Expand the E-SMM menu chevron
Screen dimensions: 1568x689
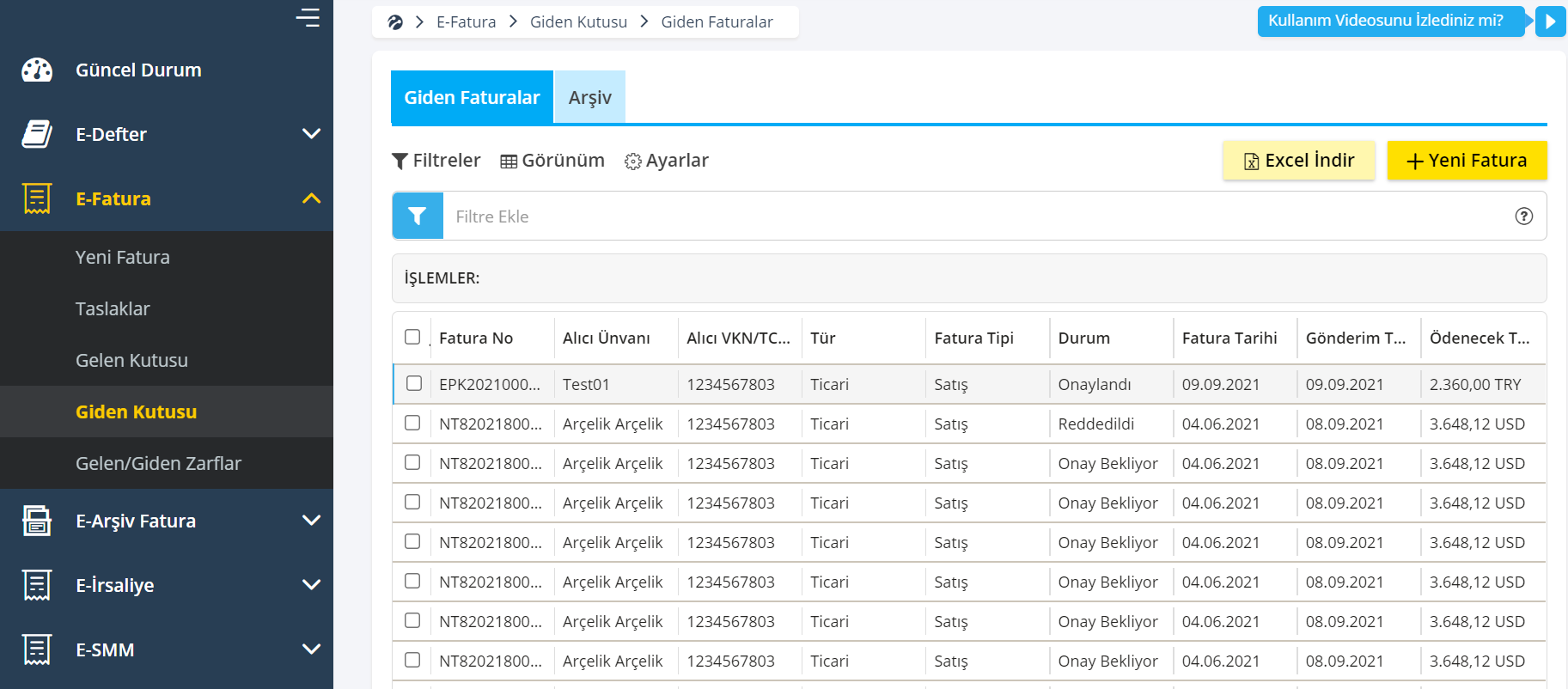[311, 649]
